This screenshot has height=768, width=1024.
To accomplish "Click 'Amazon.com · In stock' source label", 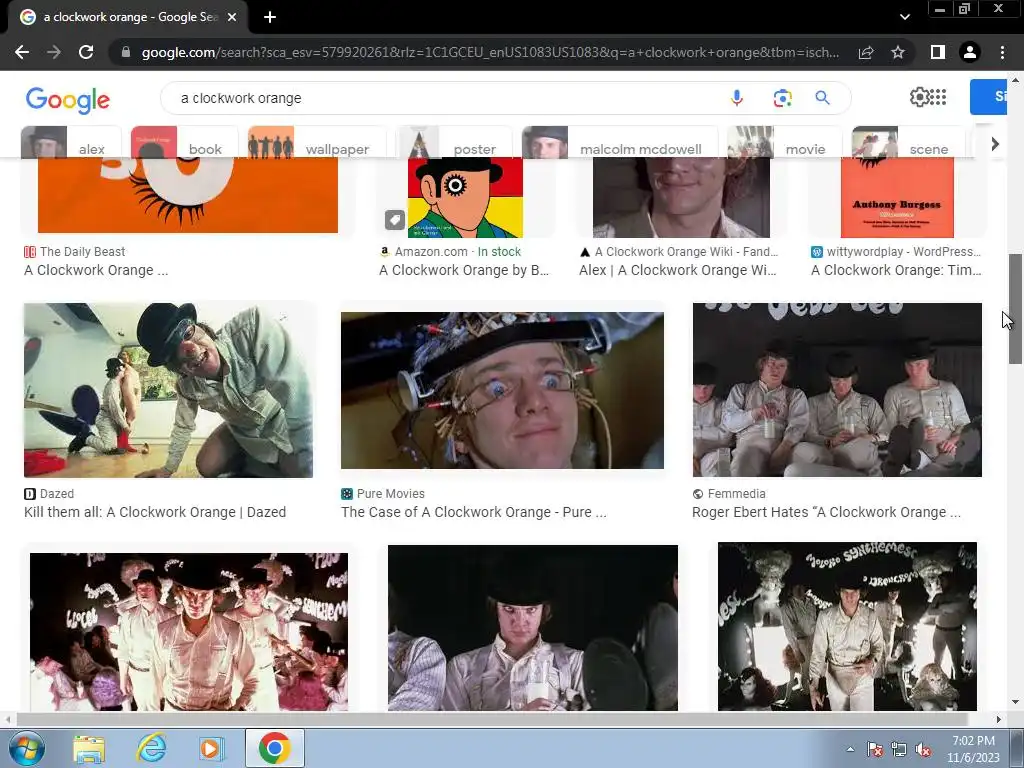I will [x=458, y=251].
